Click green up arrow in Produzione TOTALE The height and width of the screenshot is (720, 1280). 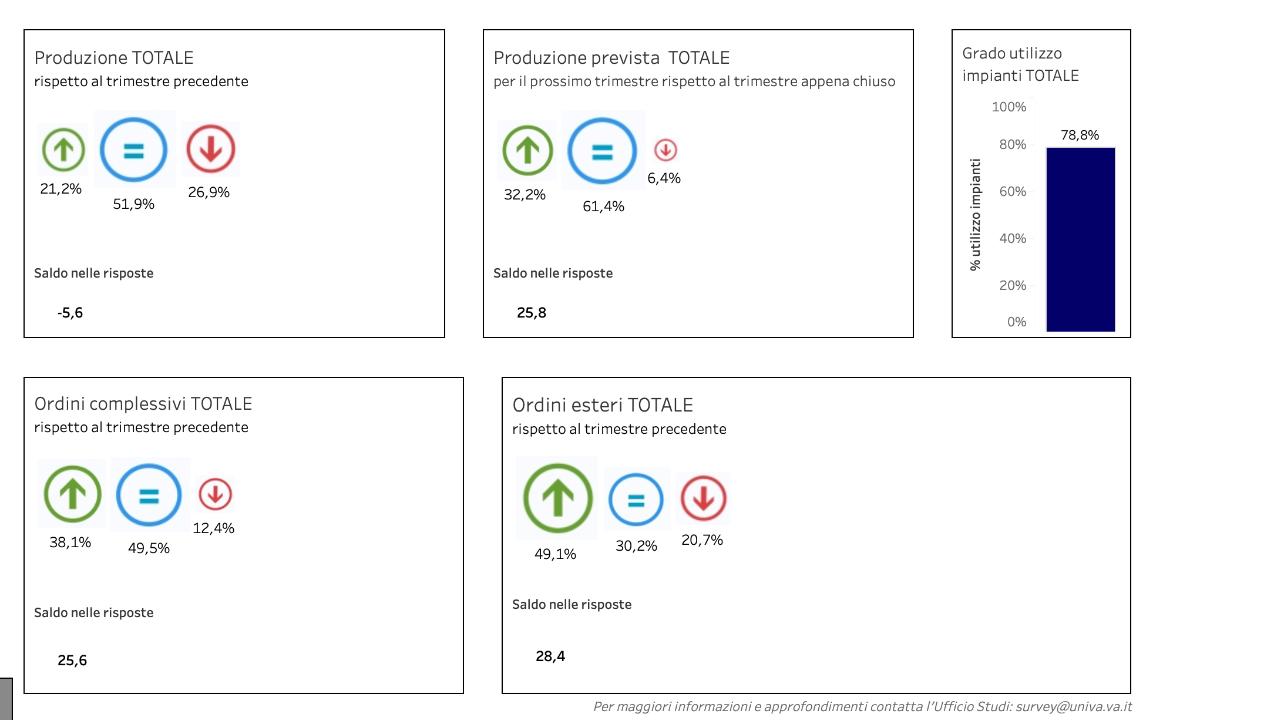63,150
